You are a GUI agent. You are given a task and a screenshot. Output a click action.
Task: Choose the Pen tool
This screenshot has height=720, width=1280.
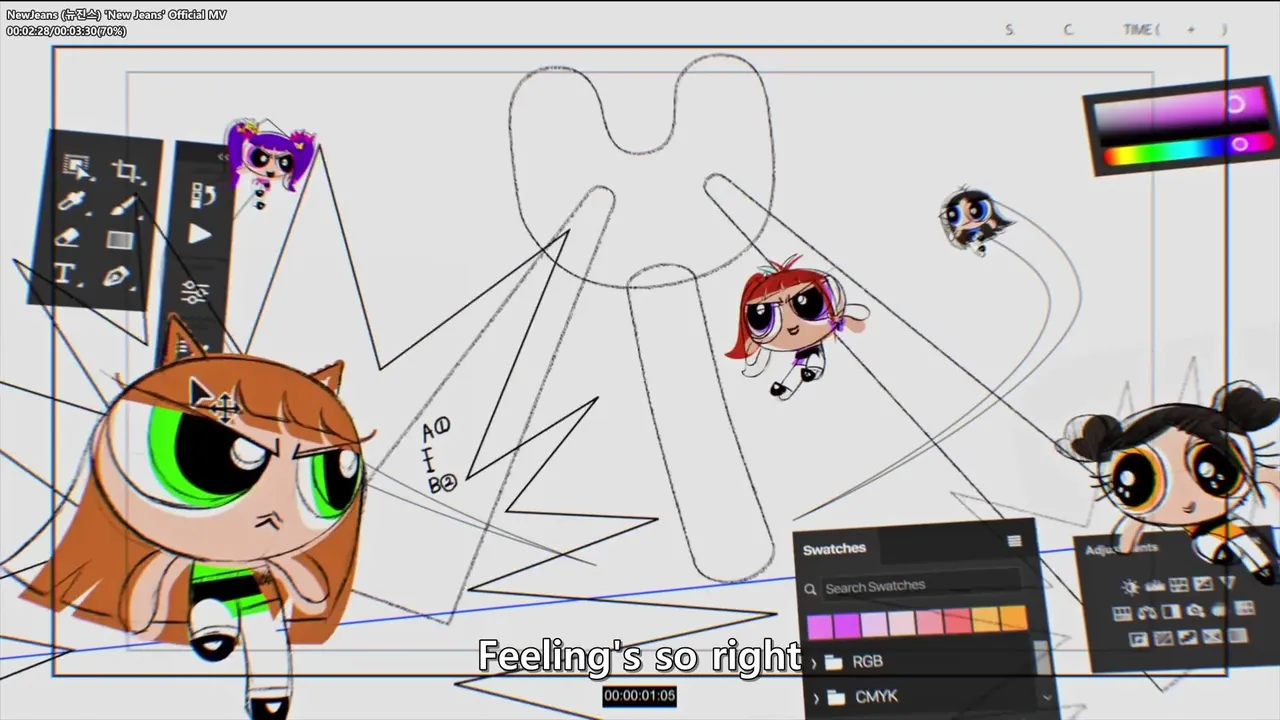click(x=117, y=275)
